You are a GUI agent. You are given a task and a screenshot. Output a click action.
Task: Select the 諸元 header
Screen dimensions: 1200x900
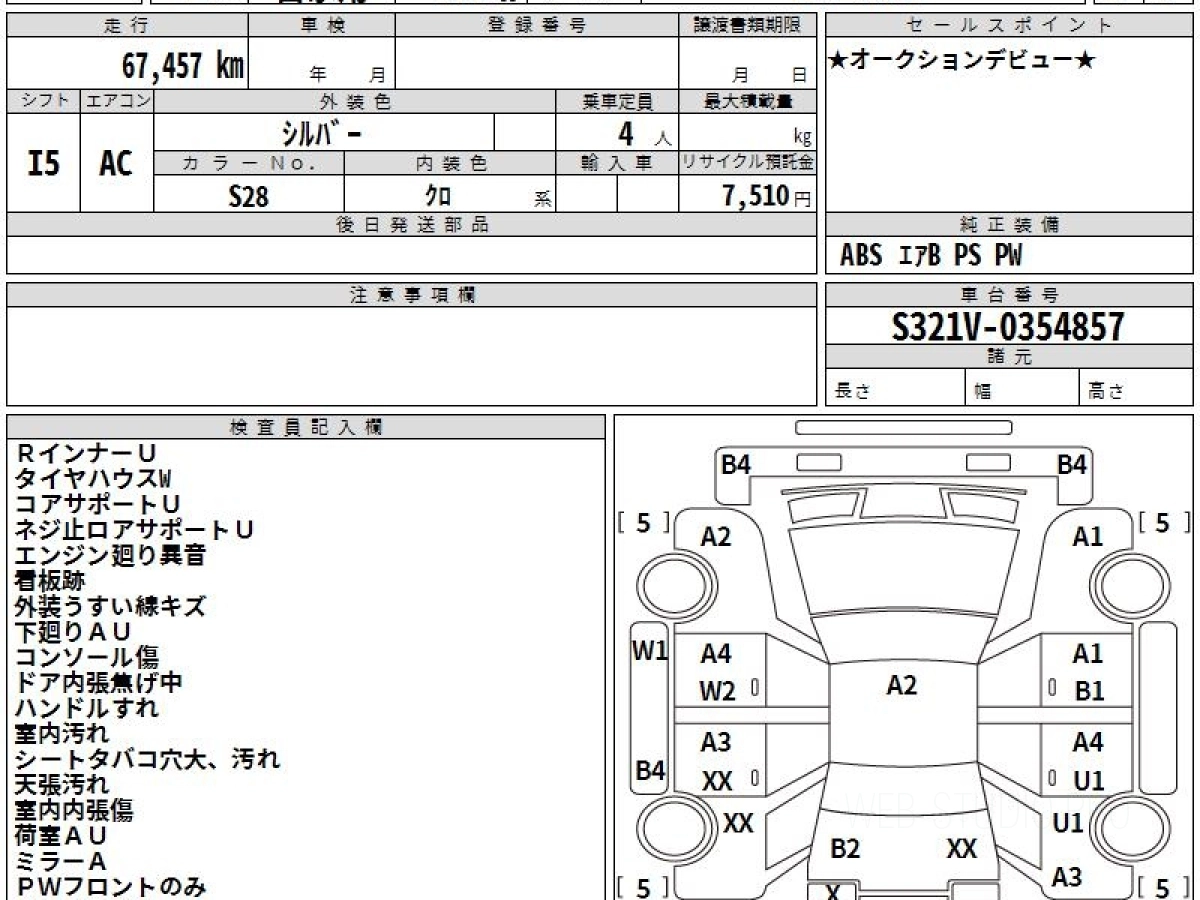[1009, 356]
